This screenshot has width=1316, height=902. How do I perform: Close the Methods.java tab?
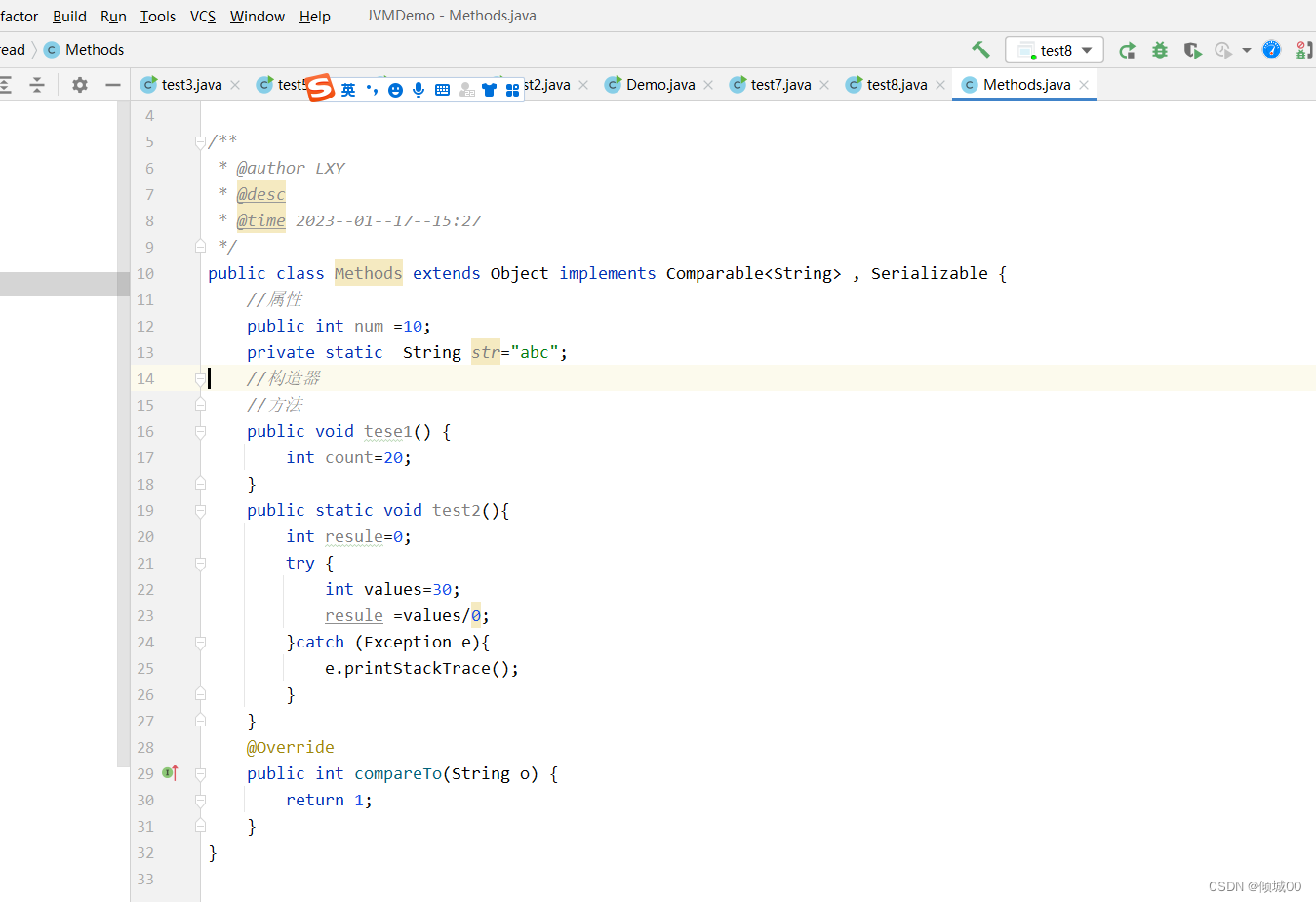pyautogui.click(x=1084, y=85)
